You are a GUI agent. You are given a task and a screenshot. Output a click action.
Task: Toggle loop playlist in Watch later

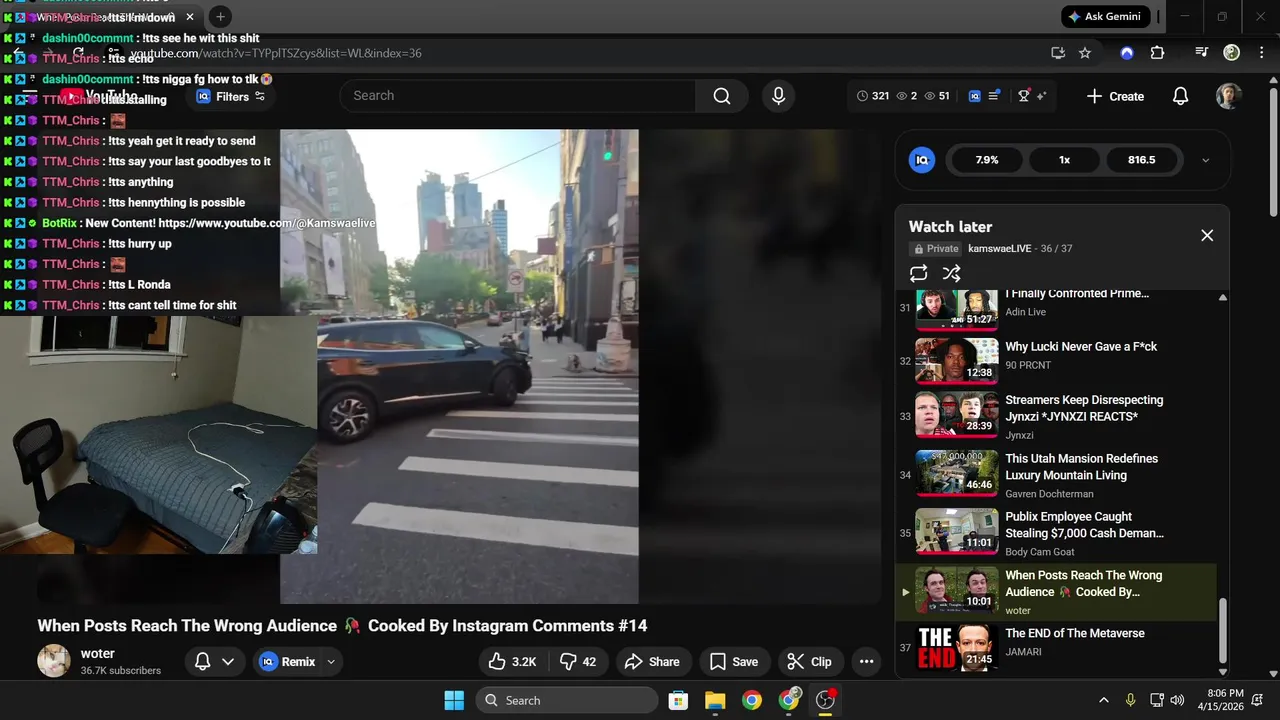tap(919, 273)
